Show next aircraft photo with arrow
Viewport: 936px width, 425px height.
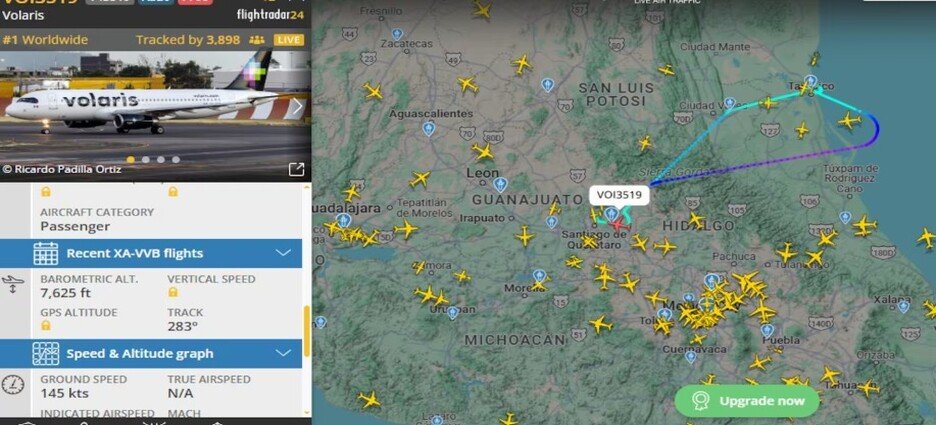(297, 107)
